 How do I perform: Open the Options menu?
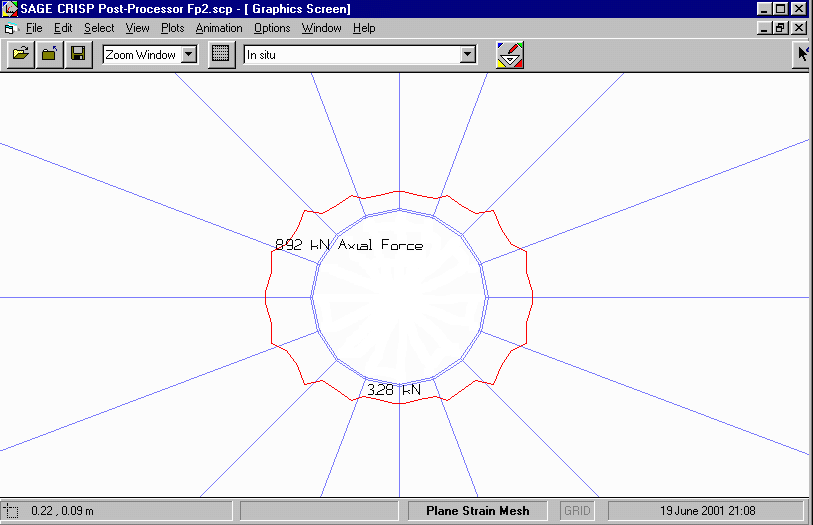pos(272,28)
